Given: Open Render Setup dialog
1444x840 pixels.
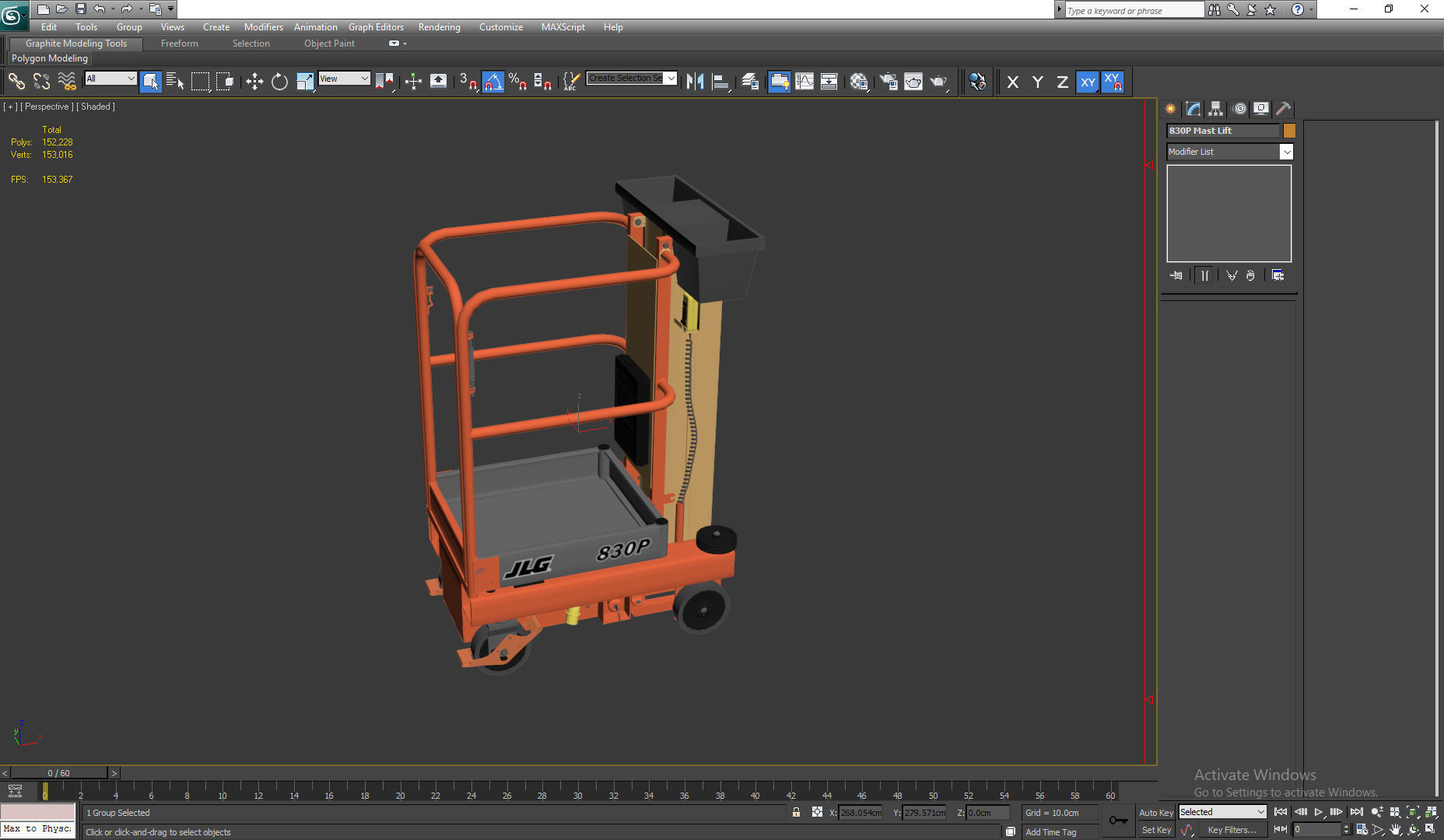Looking at the screenshot, I should pos(888,81).
